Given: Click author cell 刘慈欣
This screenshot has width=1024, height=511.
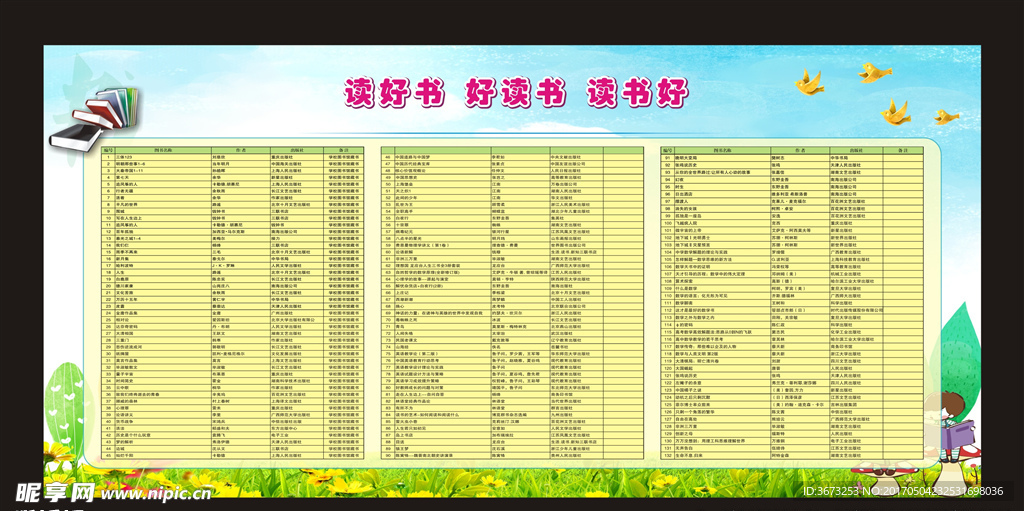Looking at the screenshot, I should [x=218, y=157].
